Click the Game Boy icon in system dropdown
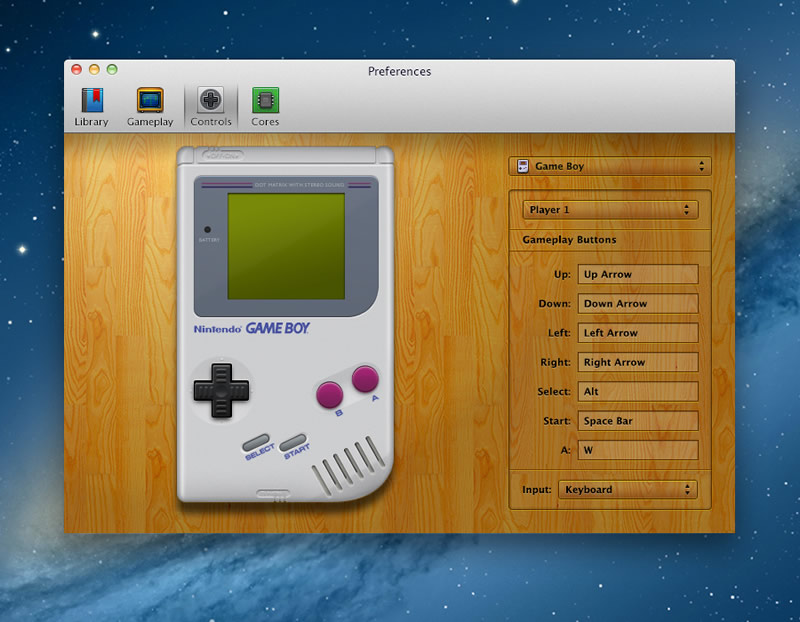 (522, 166)
